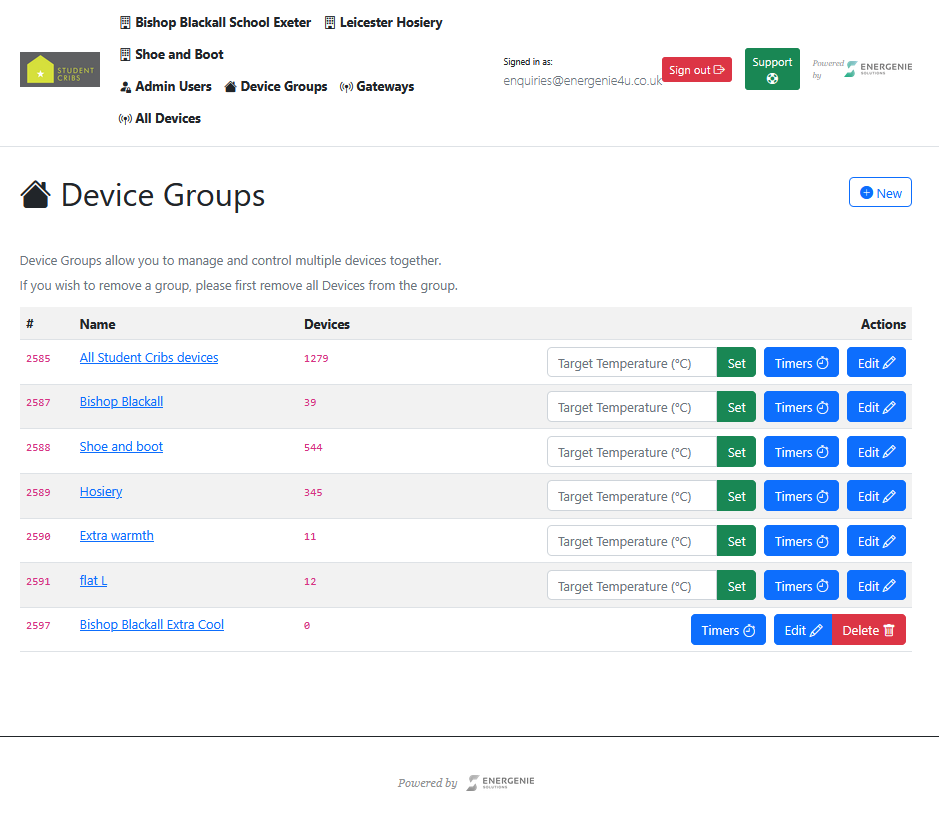Click the Energenie logo in the footer

(500, 782)
